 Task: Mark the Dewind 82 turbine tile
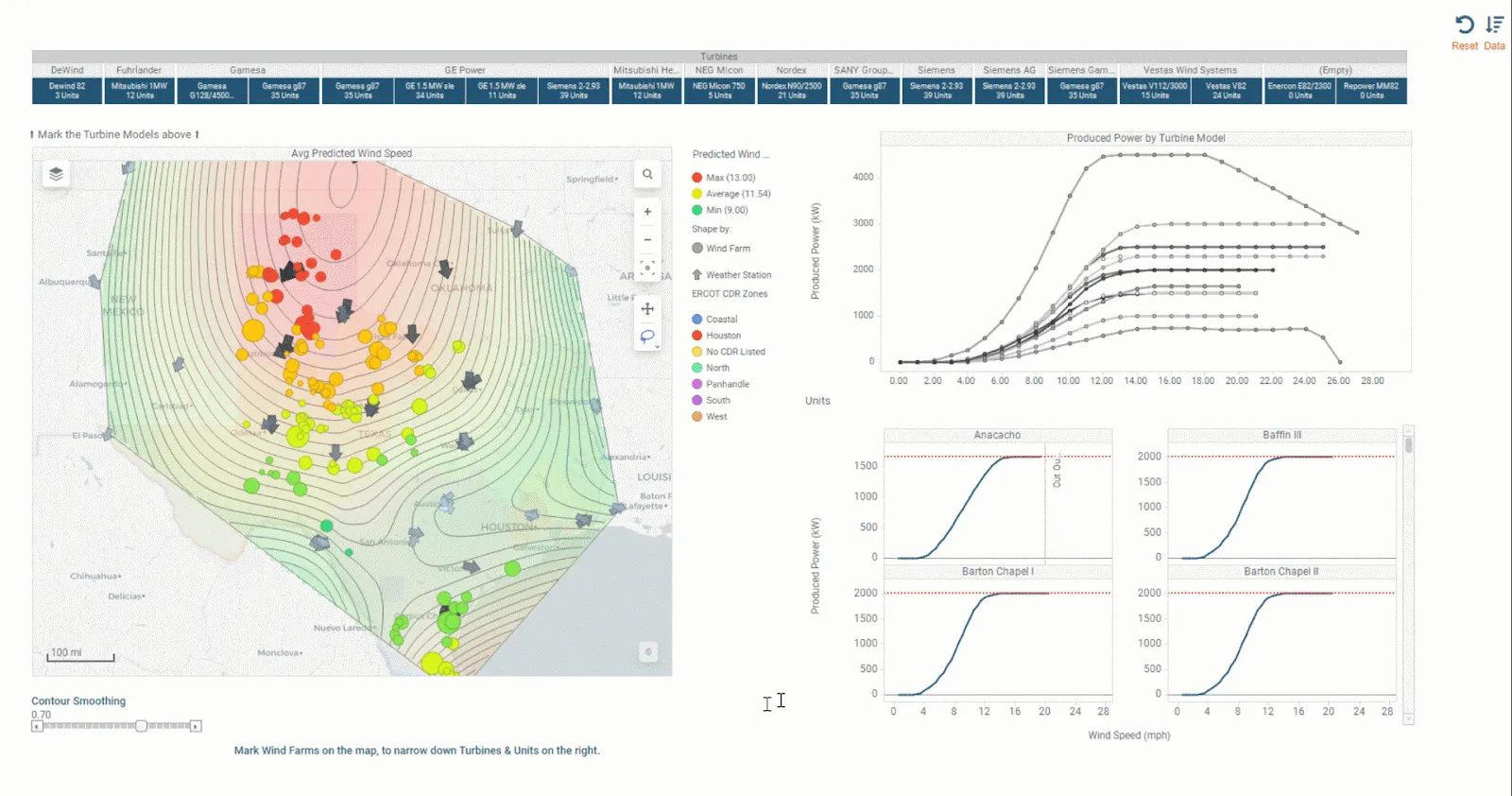67,91
